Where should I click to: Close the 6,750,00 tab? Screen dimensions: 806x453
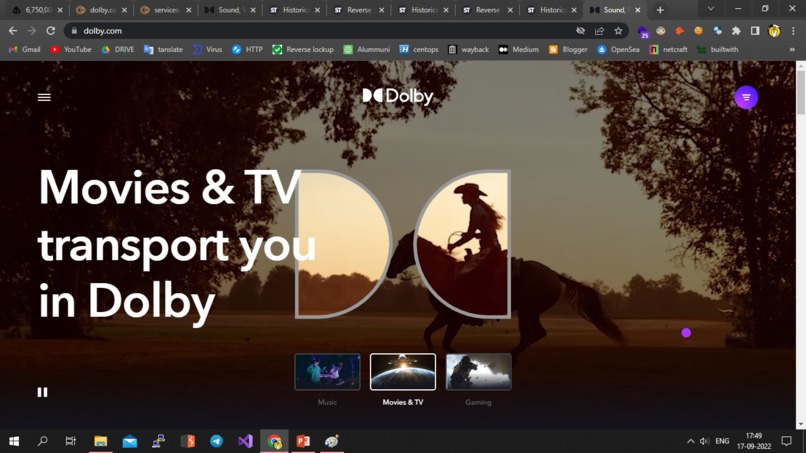[x=60, y=10]
